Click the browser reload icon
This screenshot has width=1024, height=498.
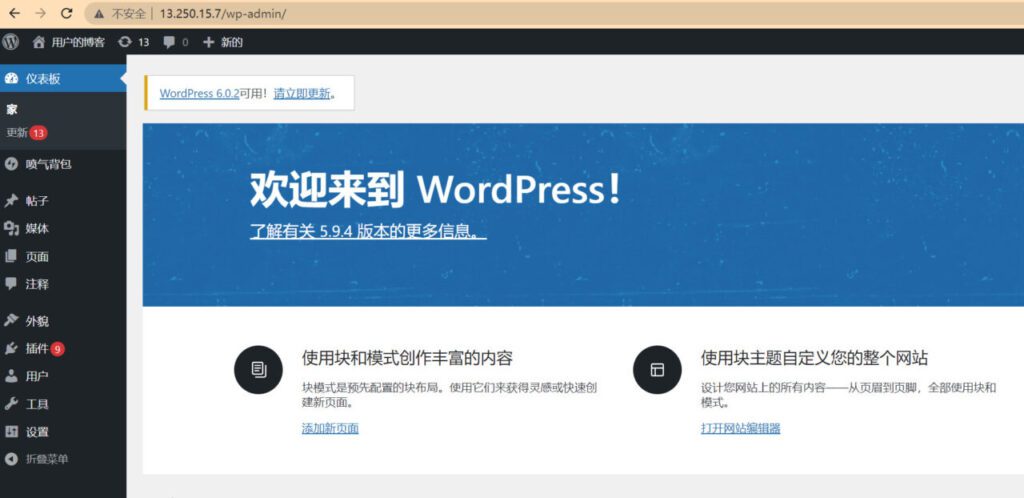coord(66,13)
